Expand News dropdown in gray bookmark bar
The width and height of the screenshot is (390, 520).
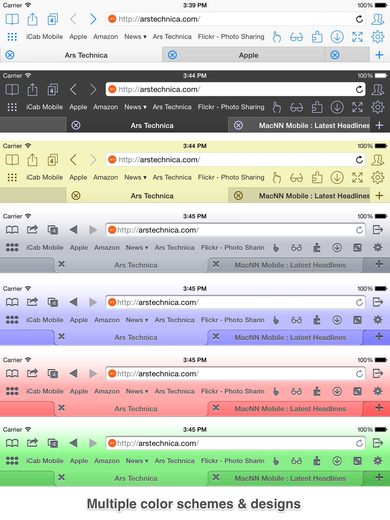click(x=137, y=247)
